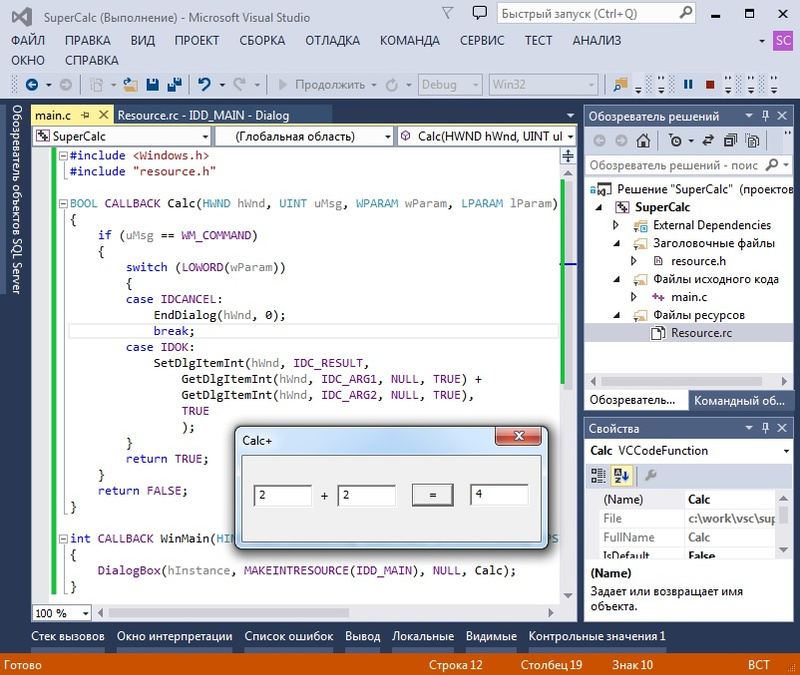The image size is (800, 675).
Task: Click the Save All toolbar icon
Action: pos(174,85)
